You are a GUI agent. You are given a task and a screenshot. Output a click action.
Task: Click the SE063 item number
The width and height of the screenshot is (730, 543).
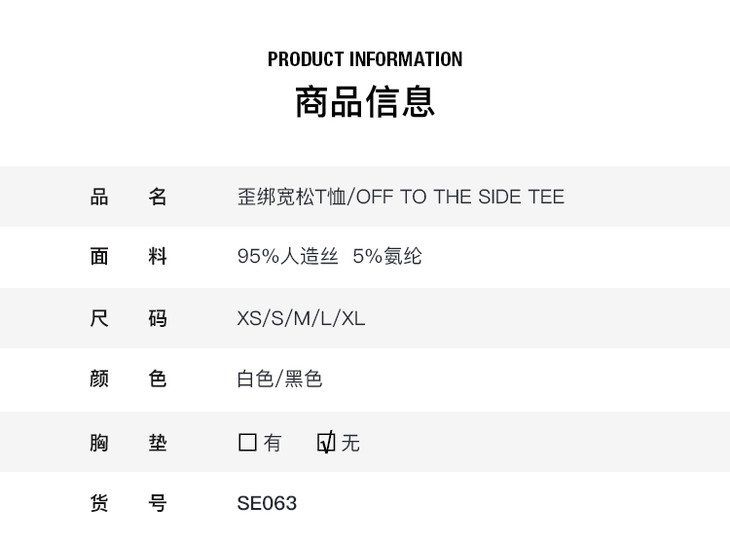click(267, 503)
